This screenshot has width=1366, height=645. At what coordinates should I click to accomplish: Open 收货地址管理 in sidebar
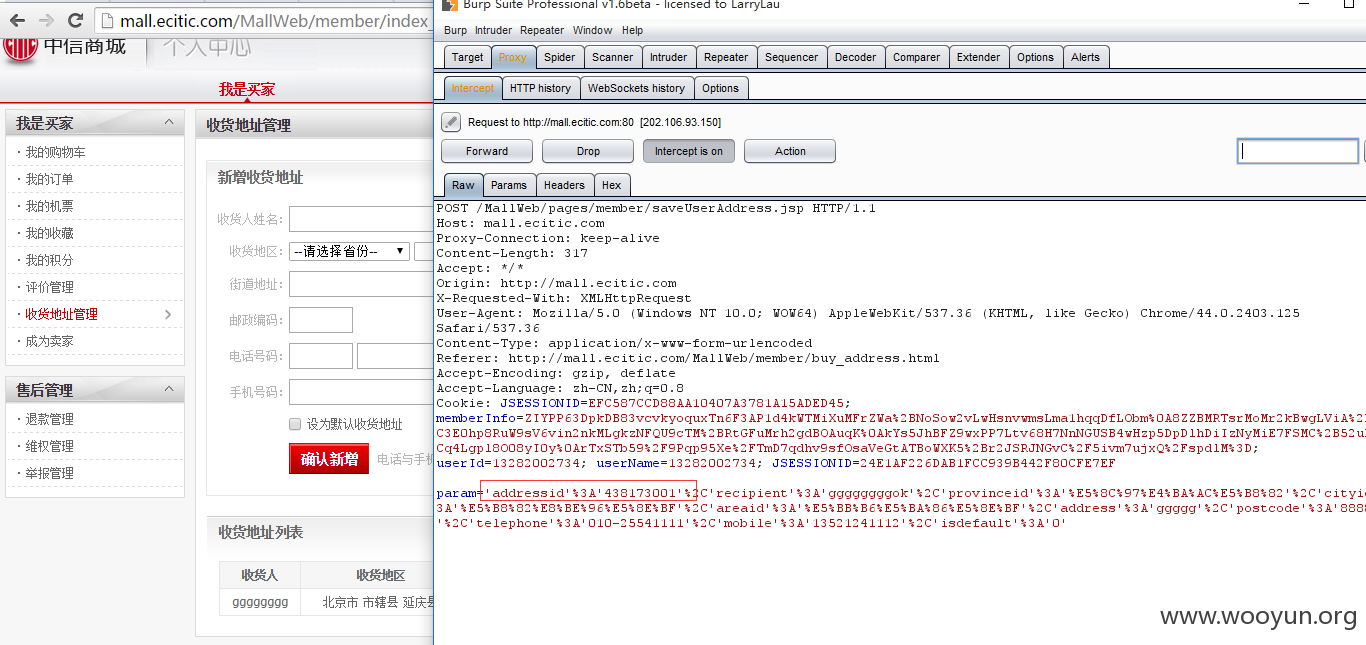(x=61, y=314)
